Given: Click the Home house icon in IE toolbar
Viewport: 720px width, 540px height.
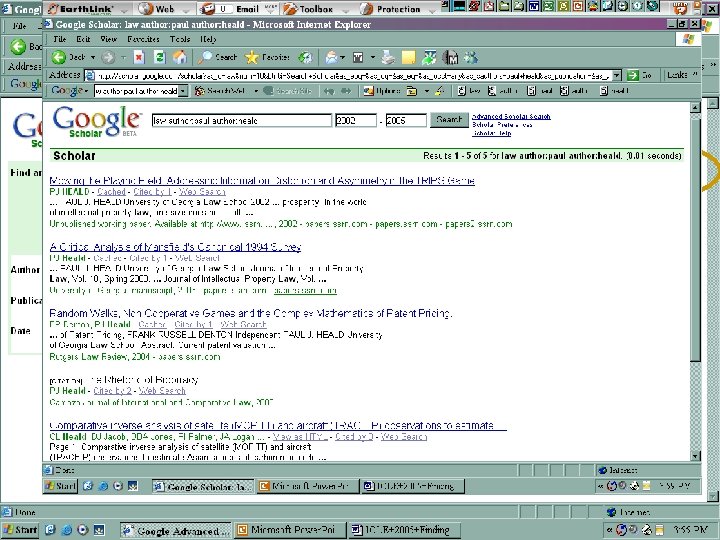Looking at the screenshot, I should point(180,57).
